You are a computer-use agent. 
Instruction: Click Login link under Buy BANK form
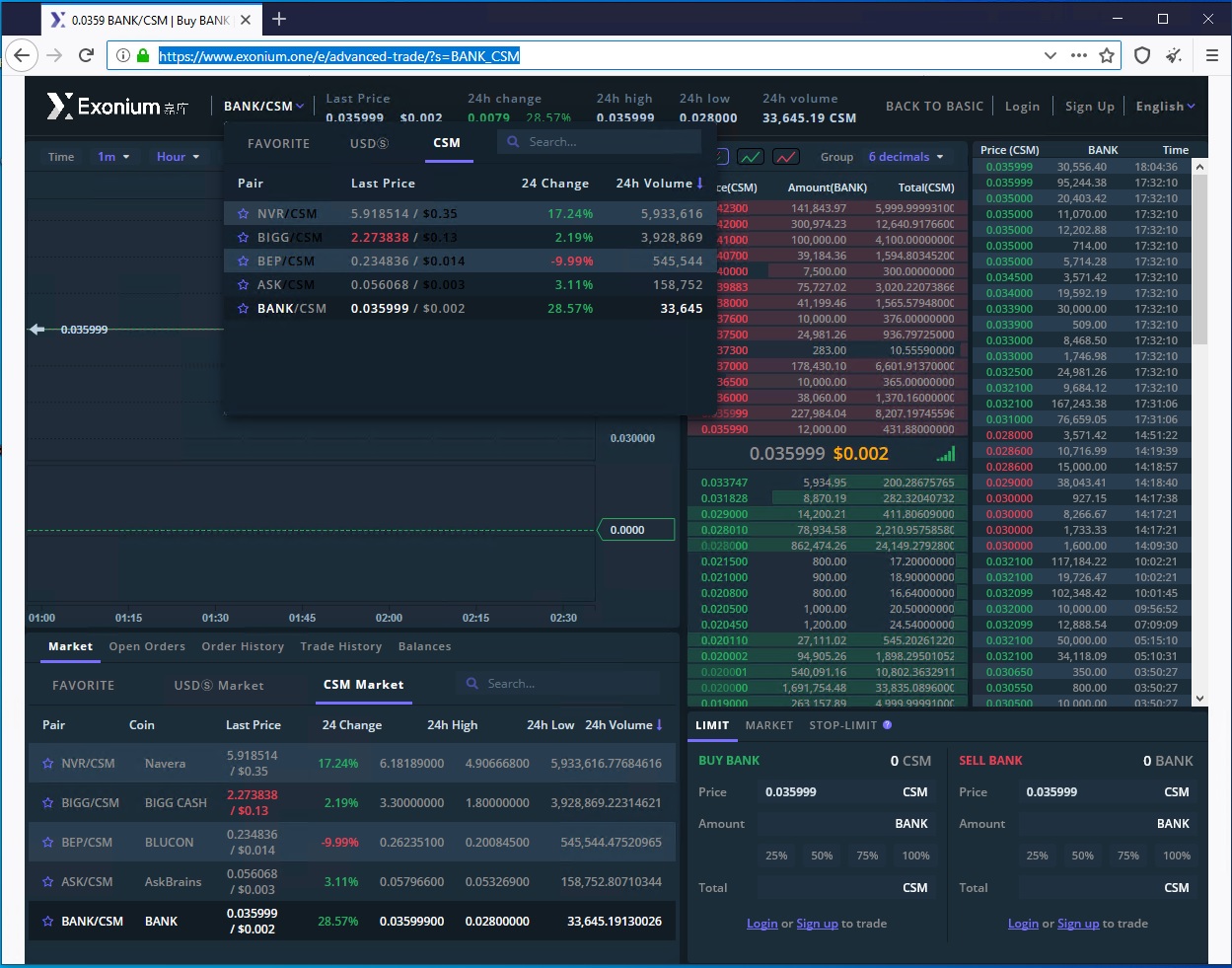762,924
